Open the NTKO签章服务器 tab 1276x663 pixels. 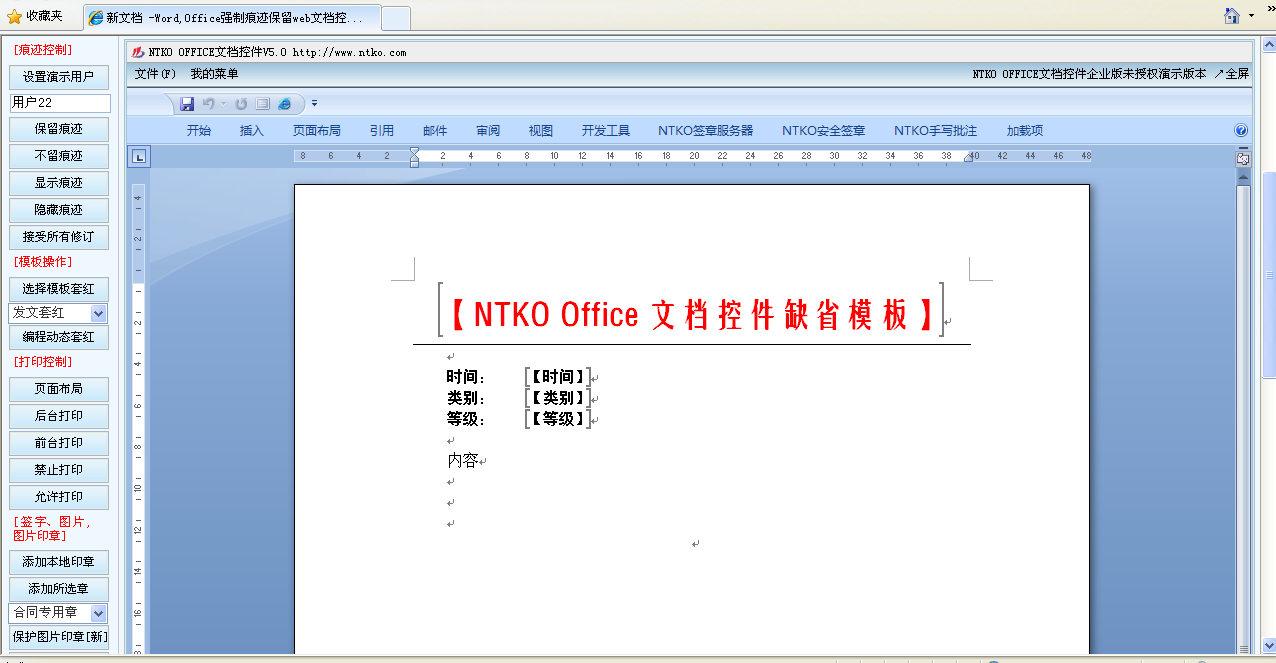[705, 130]
